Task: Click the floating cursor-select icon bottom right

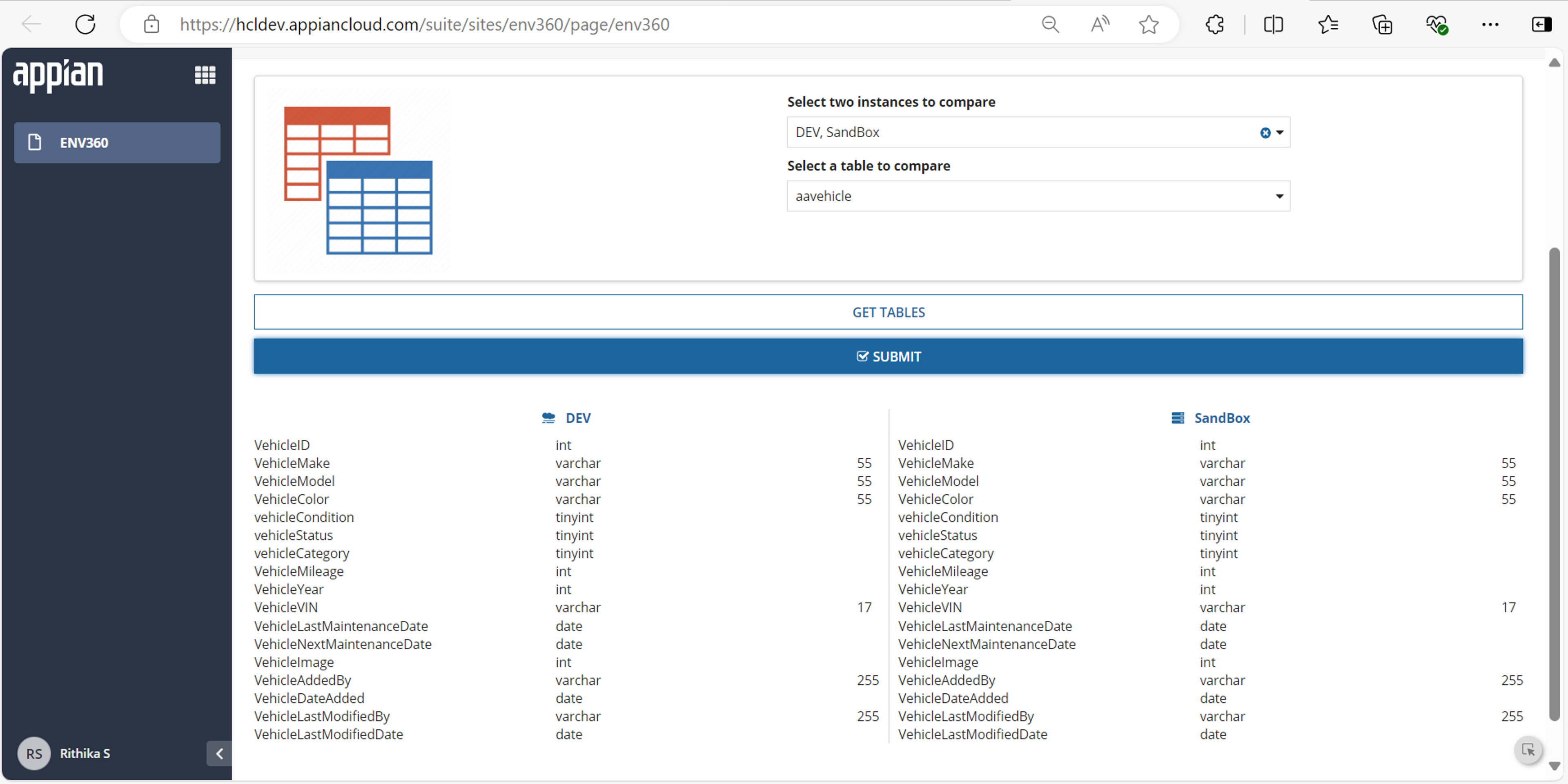Action: [1528, 750]
